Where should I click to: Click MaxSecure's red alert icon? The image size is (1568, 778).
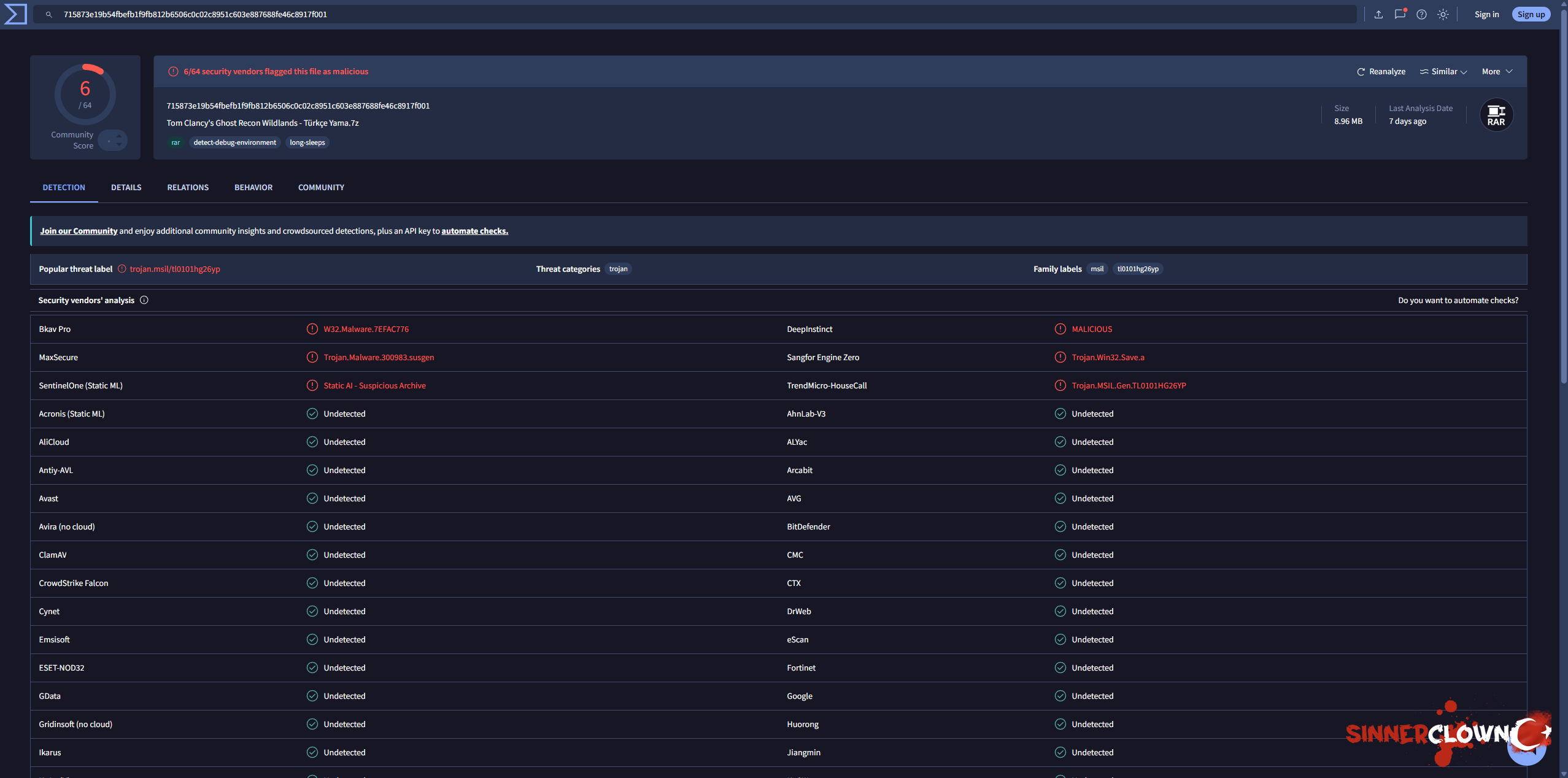(312, 357)
